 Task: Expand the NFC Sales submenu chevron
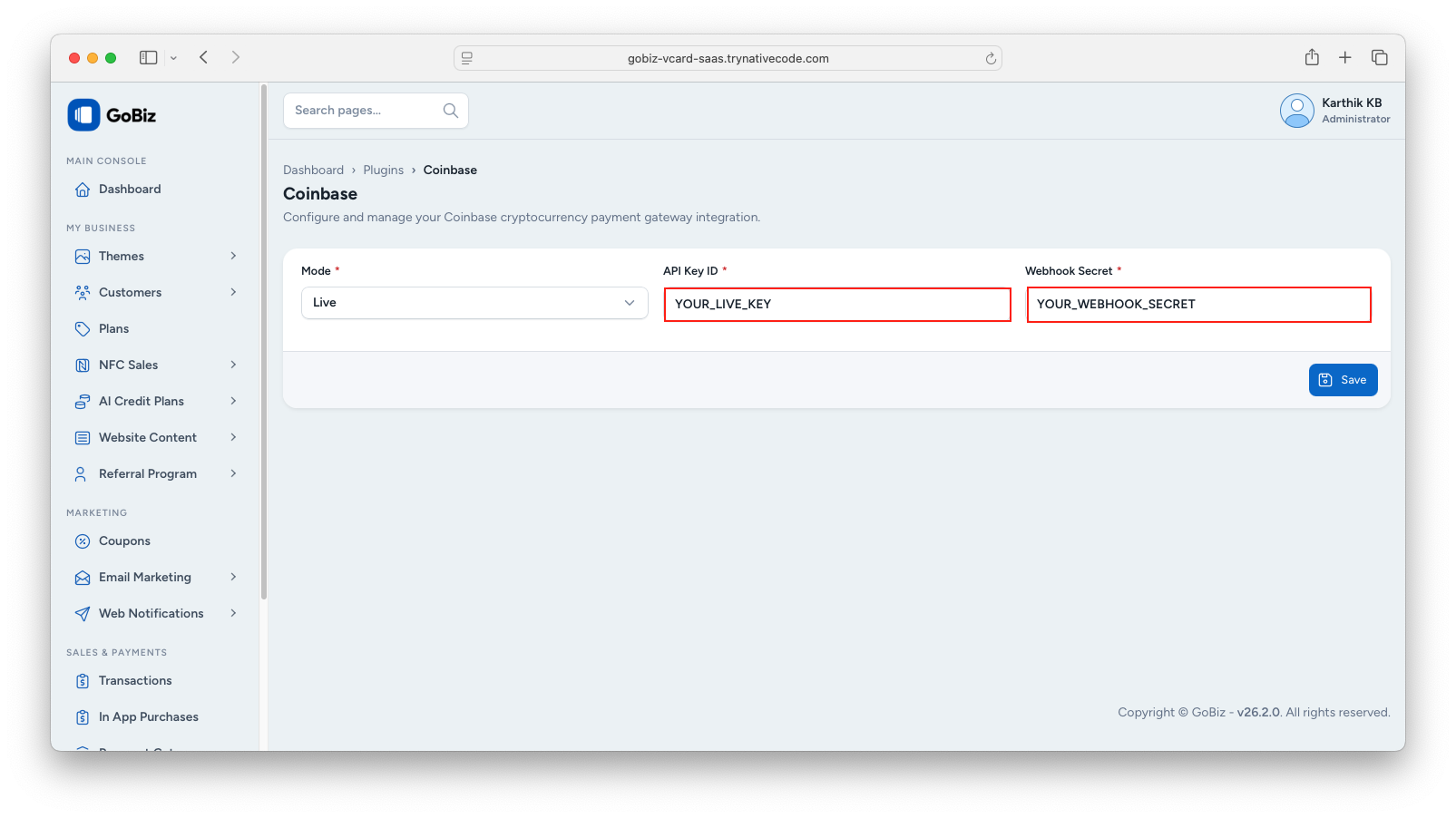point(233,365)
